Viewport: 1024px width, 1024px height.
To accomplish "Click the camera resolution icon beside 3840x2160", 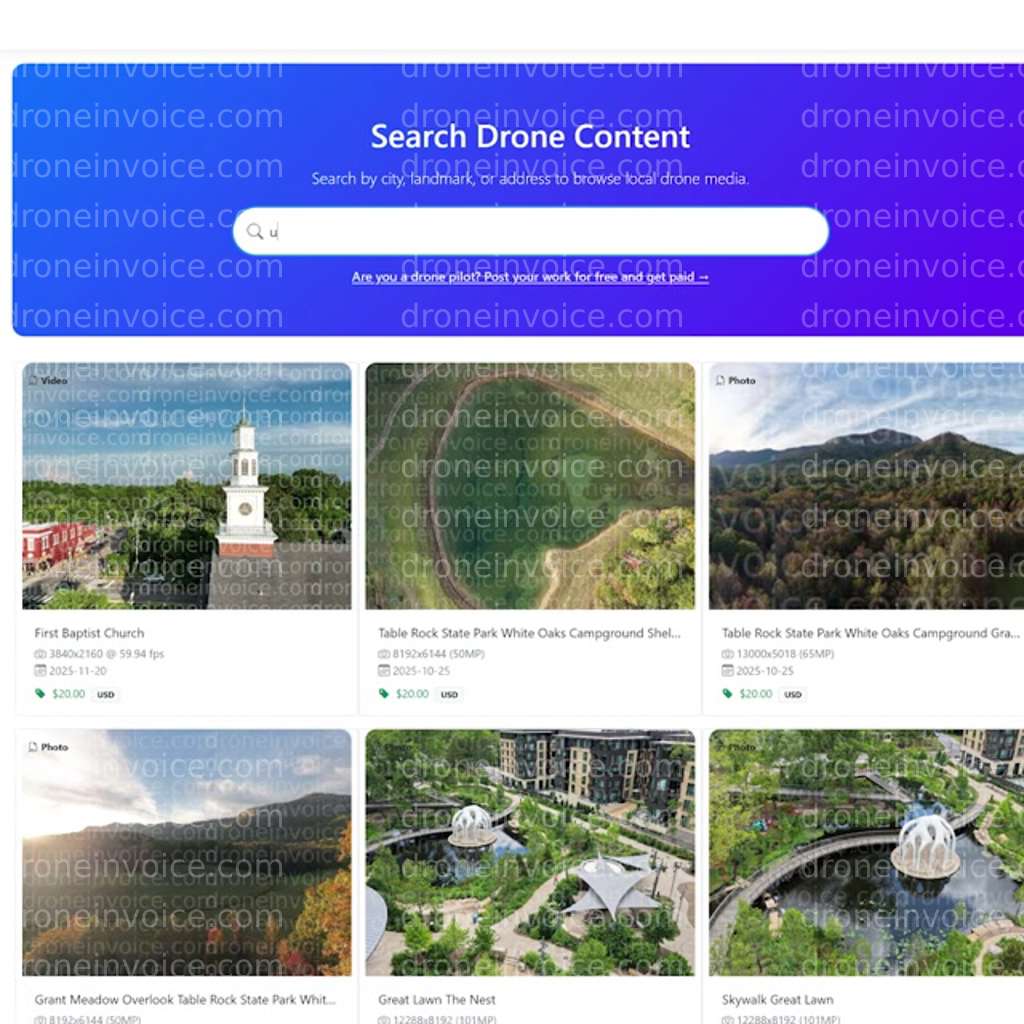I will (x=40, y=654).
